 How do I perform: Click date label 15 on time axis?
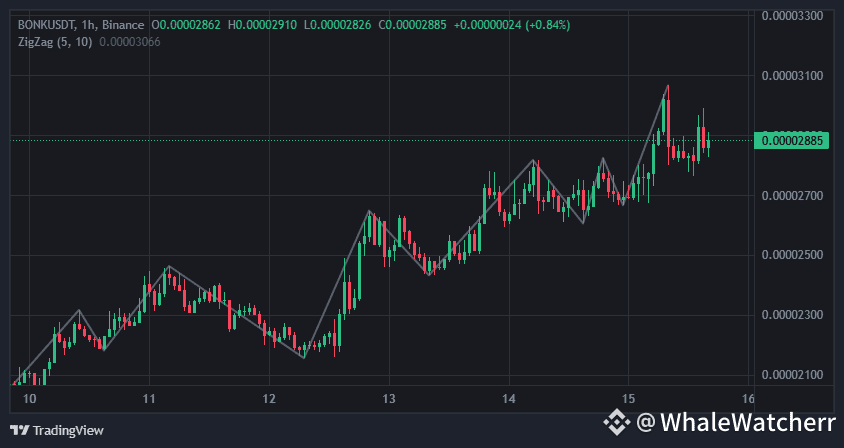click(x=629, y=399)
